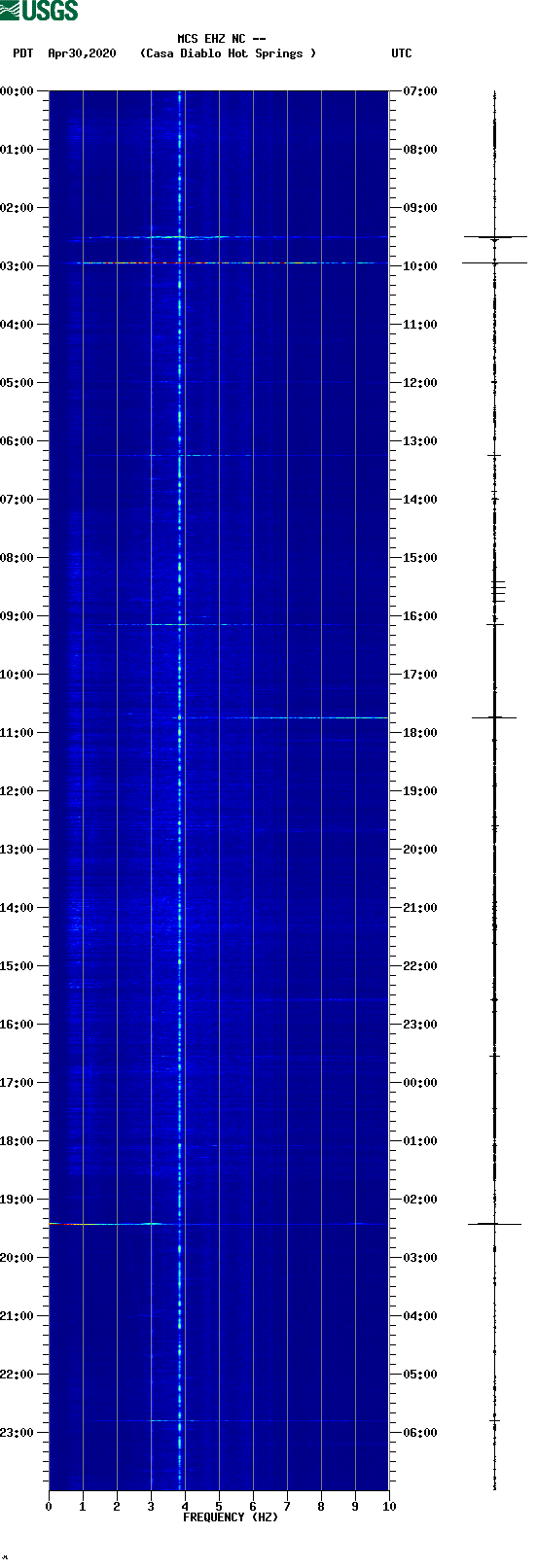
Task: Click the 02:00 UTC time label
Action: tap(420, 1199)
